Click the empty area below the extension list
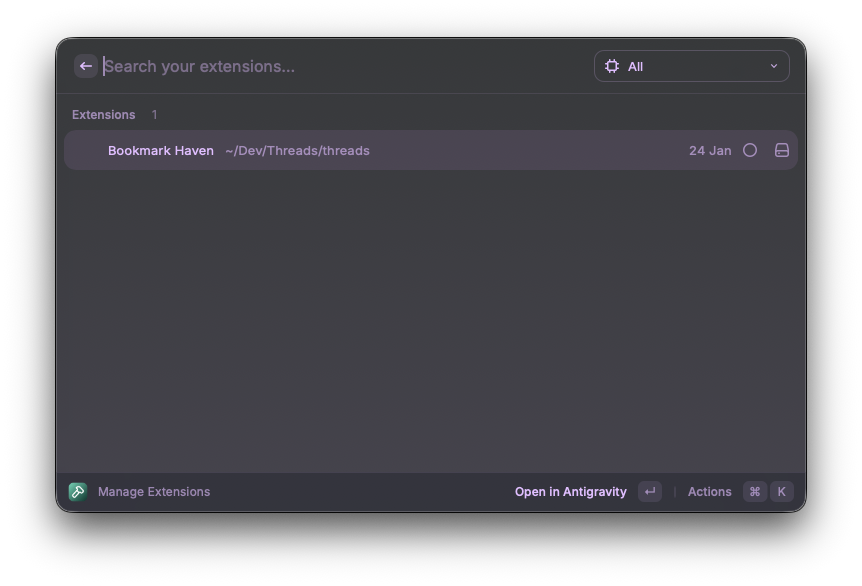This screenshot has width=862, height=586. pyautogui.click(x=430, y=320)
